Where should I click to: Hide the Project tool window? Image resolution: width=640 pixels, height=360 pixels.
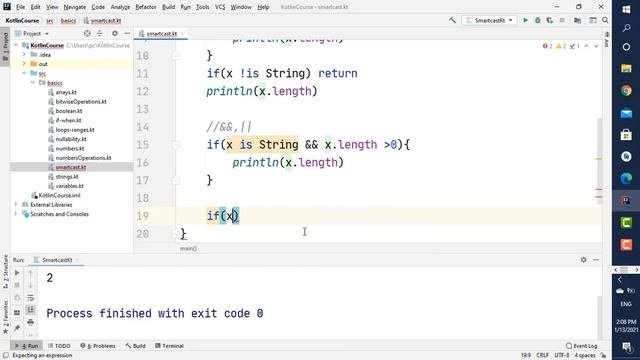(127, 33)
